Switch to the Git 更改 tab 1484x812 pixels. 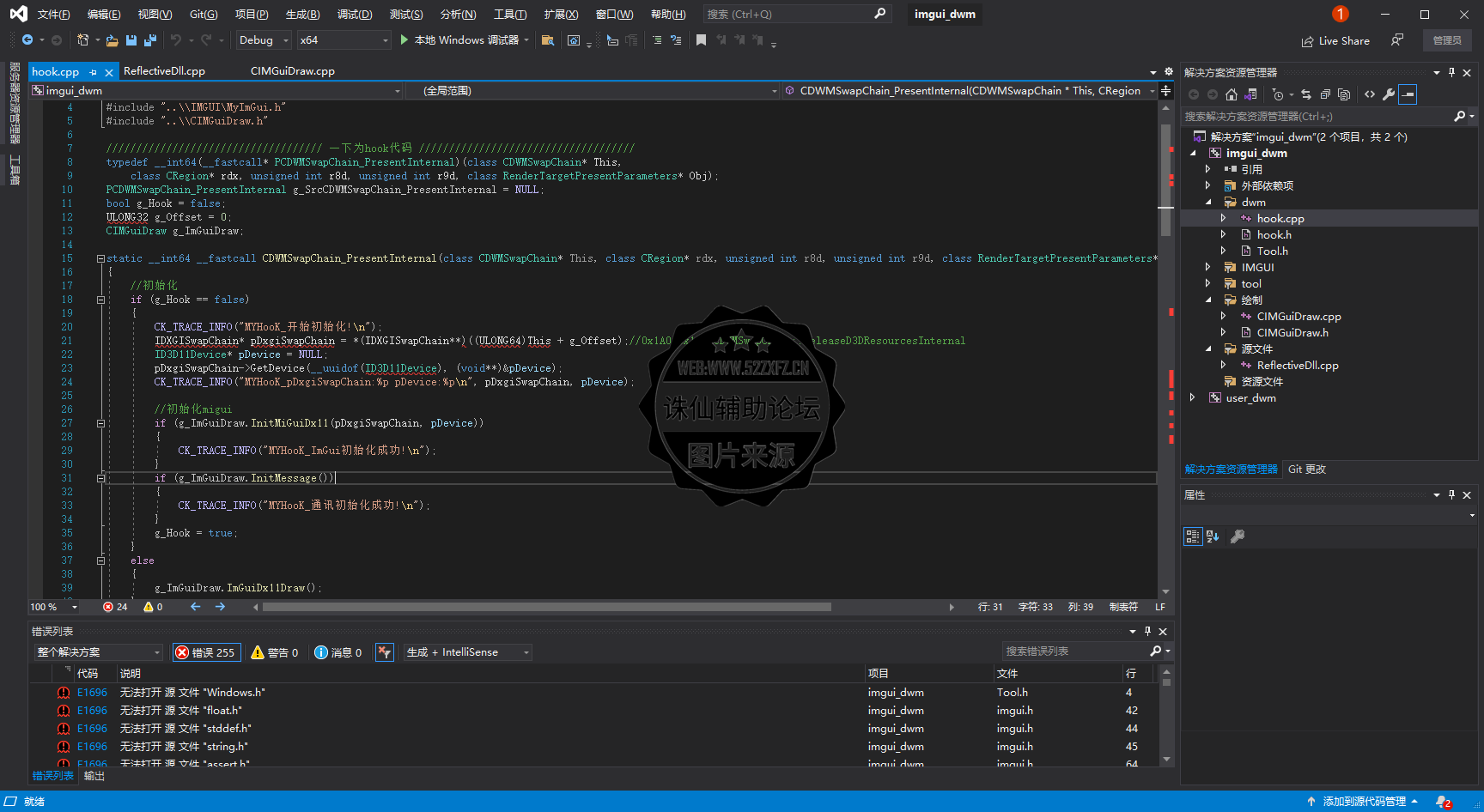tap(1307, 470)
